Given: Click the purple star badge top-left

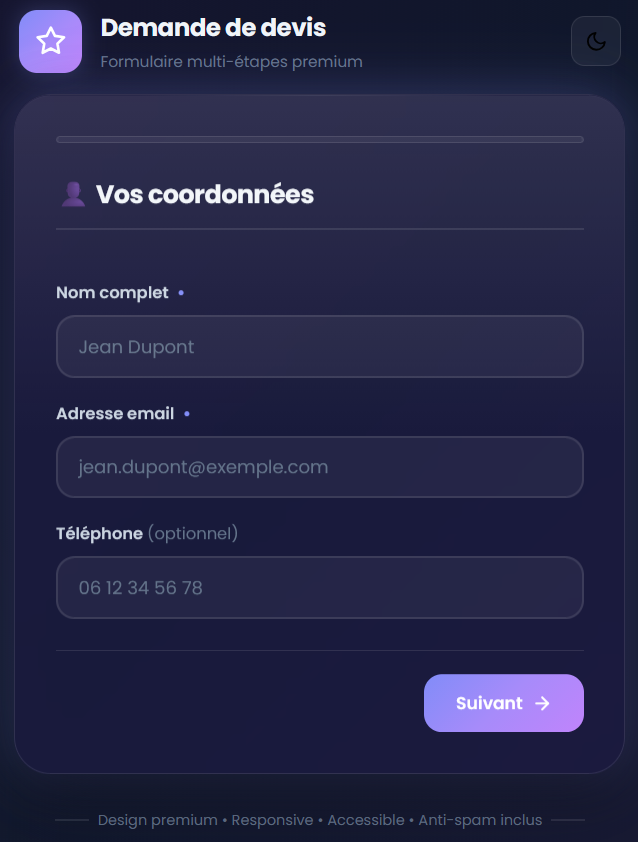Looking at the screenshot, I should click(50, 41).
